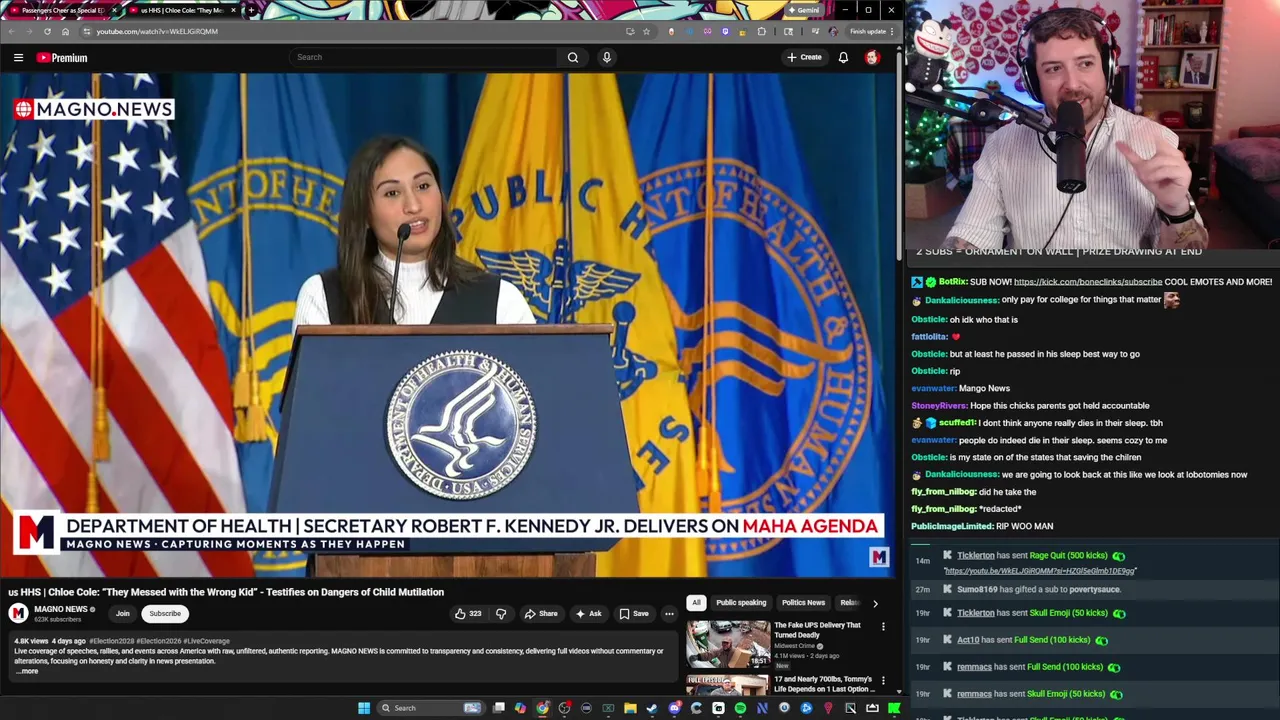Open File Explorer from the taskbar

[630, 708]
